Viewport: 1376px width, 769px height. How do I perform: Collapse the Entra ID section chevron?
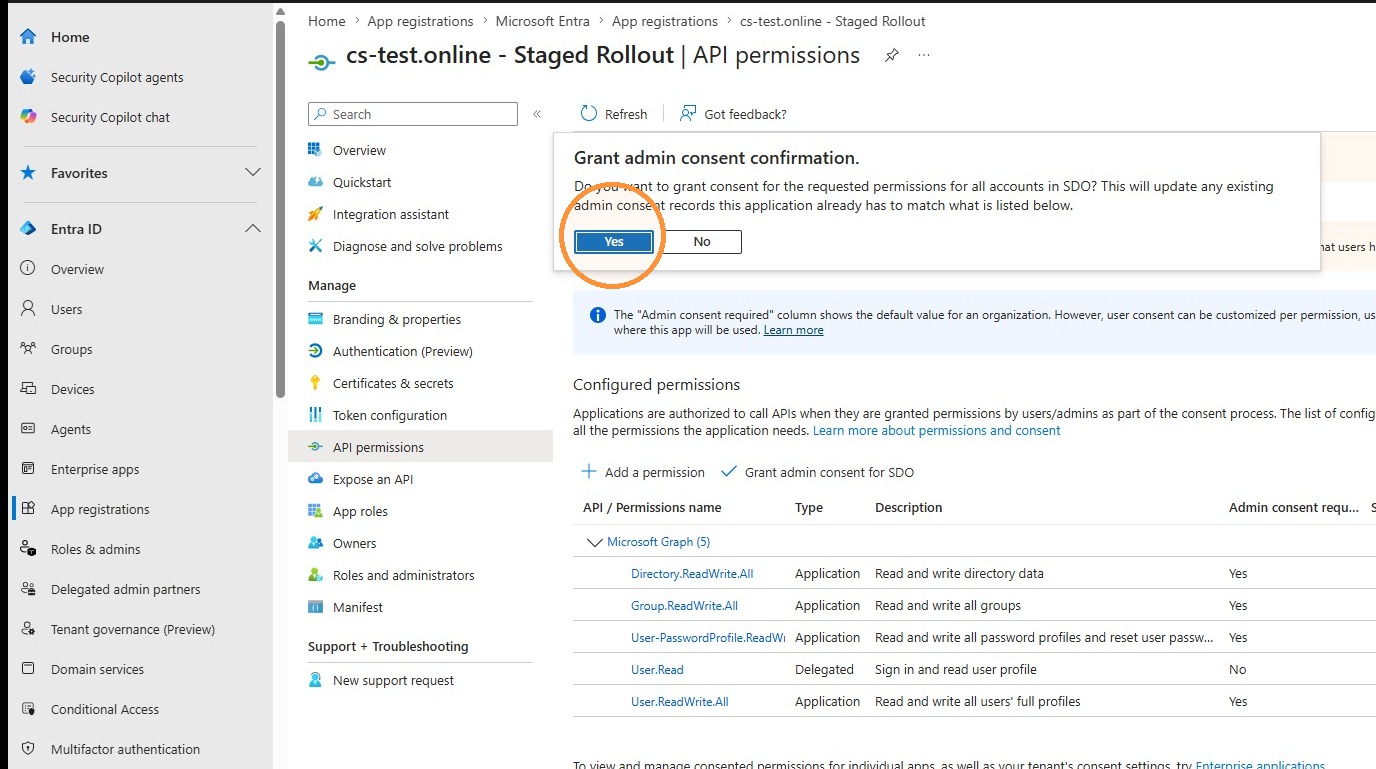pos(253,229)
